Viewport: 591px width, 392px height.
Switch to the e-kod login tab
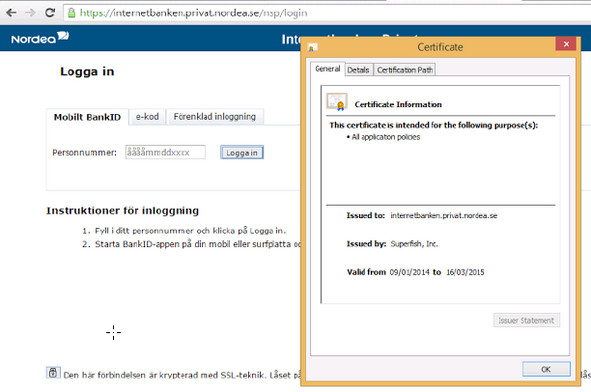(147, 117)
